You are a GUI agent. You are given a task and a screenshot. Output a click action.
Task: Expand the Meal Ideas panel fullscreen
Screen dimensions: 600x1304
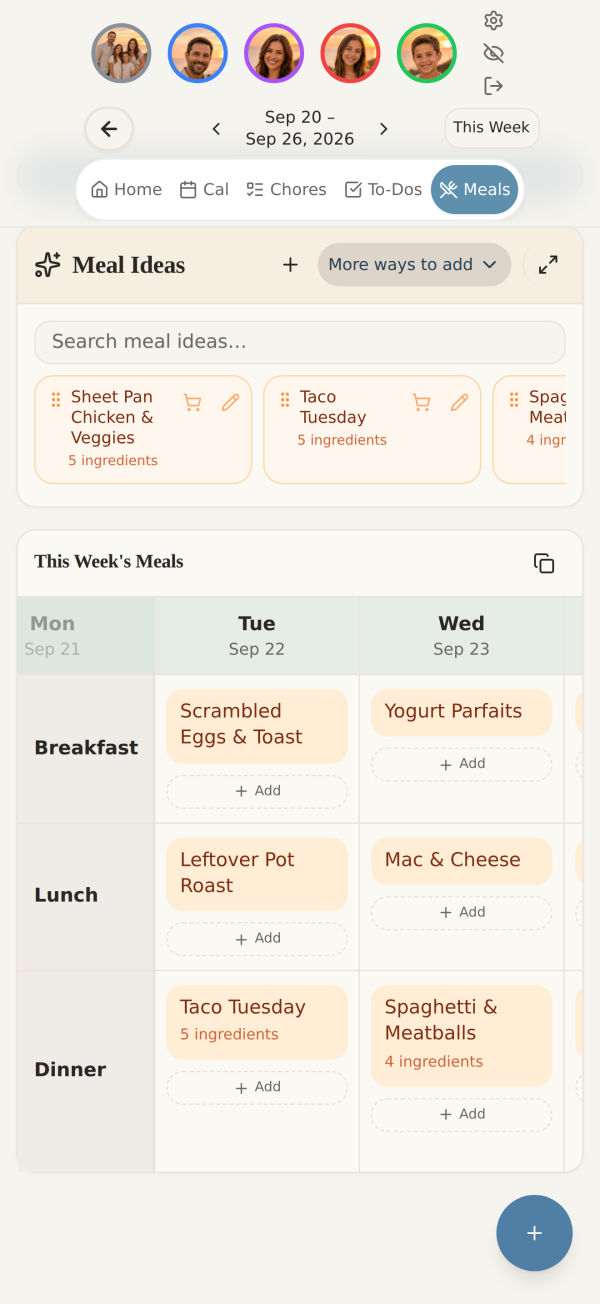548,265
